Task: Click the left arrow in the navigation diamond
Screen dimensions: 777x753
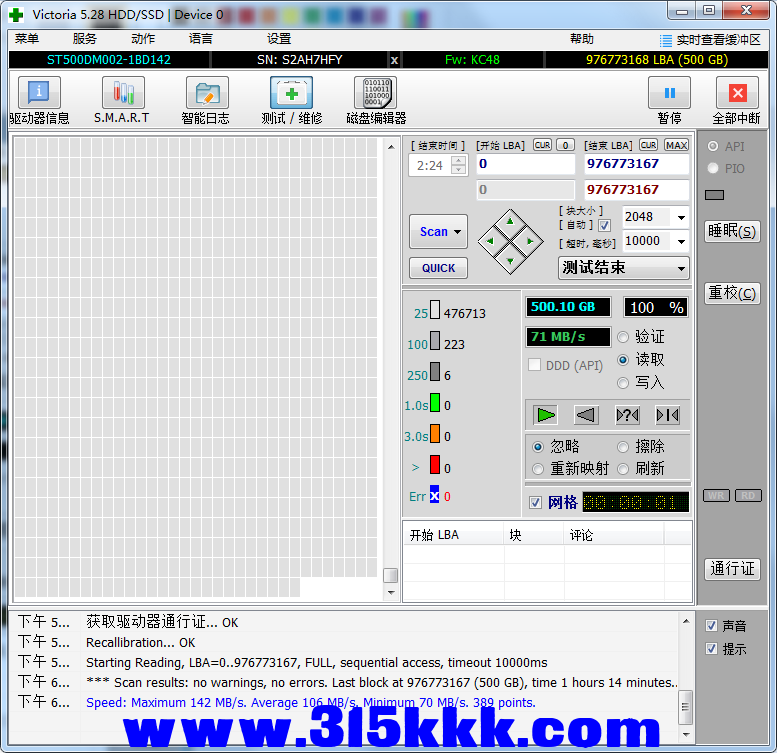Action: pos(490,241)
